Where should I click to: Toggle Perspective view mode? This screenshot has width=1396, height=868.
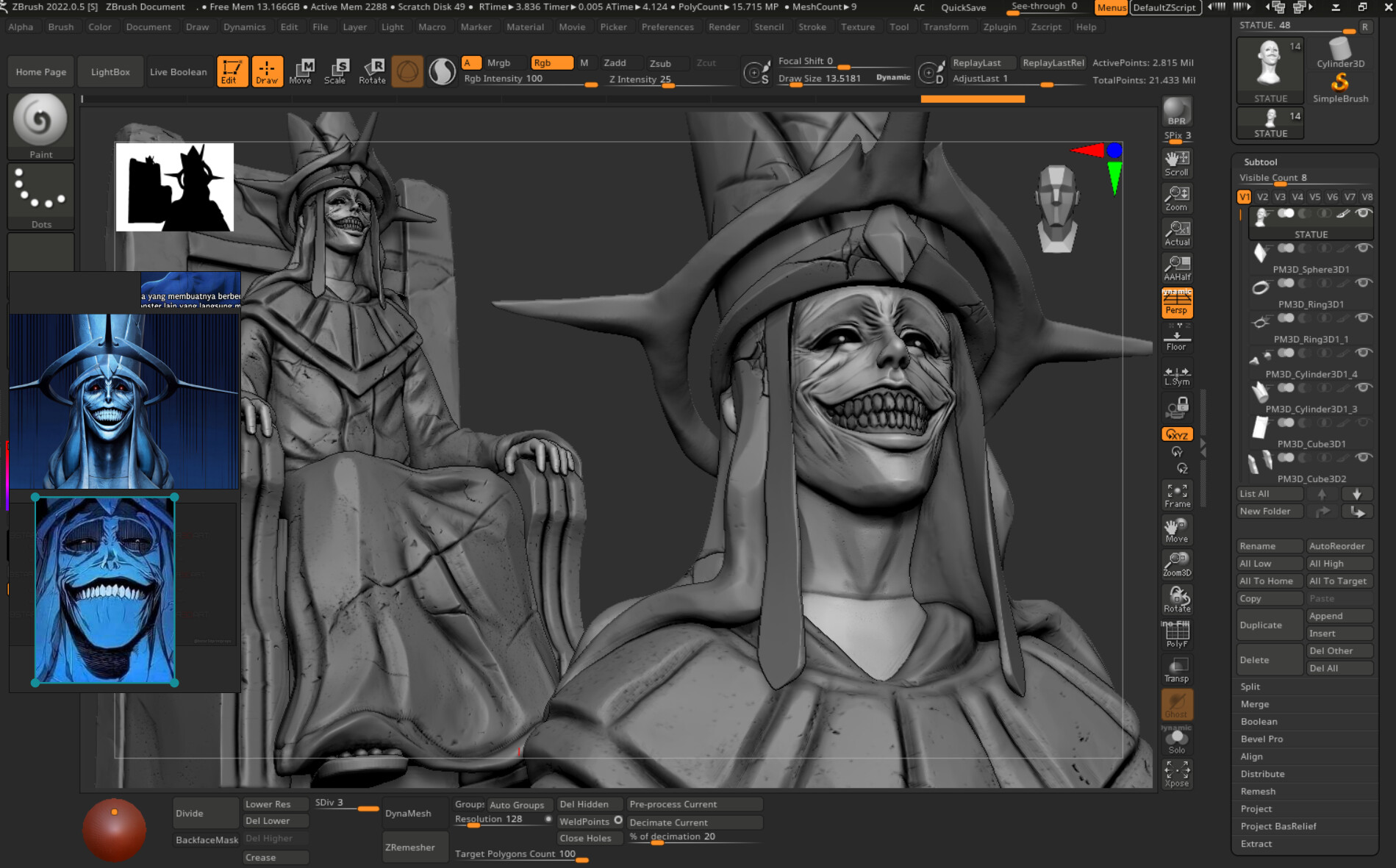pos(1177,302)
